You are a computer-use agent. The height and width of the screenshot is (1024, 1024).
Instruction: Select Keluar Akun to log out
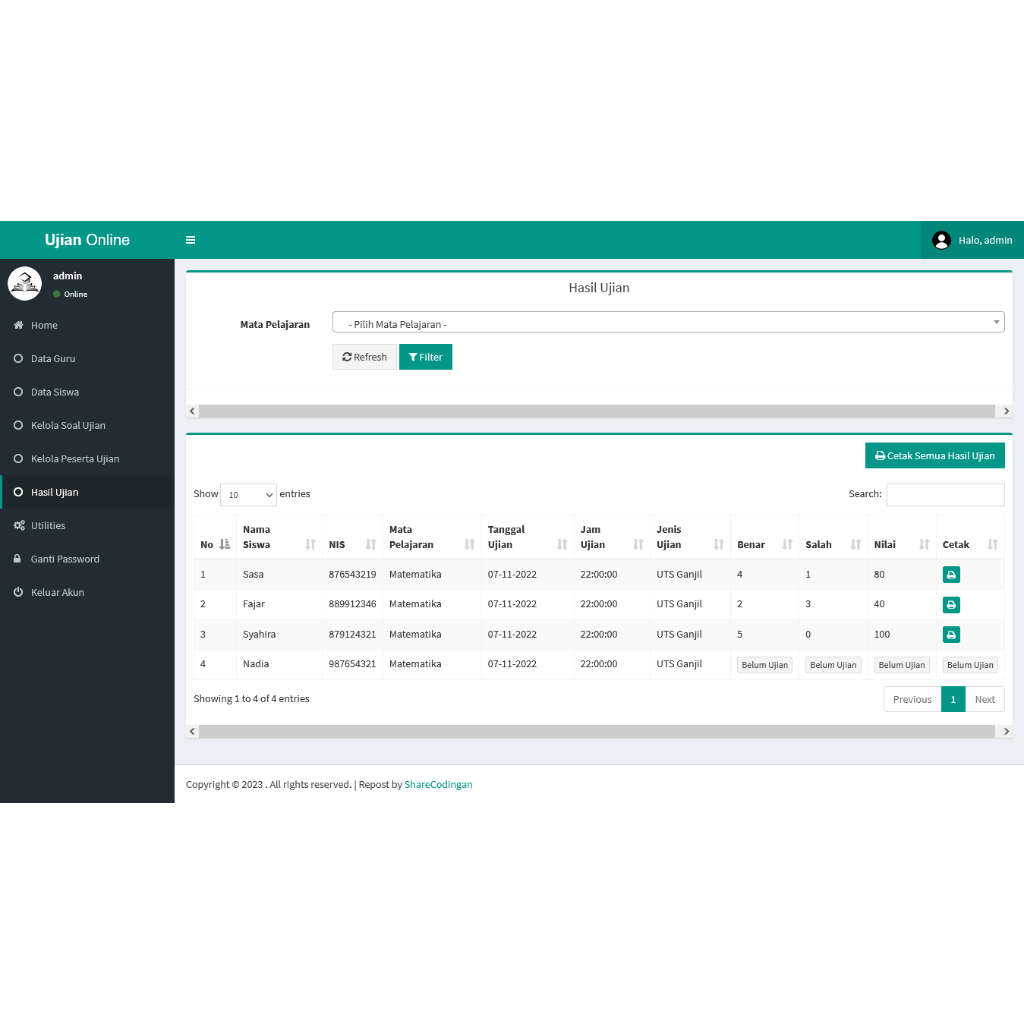pyautogui.click(x=57, y=593)
